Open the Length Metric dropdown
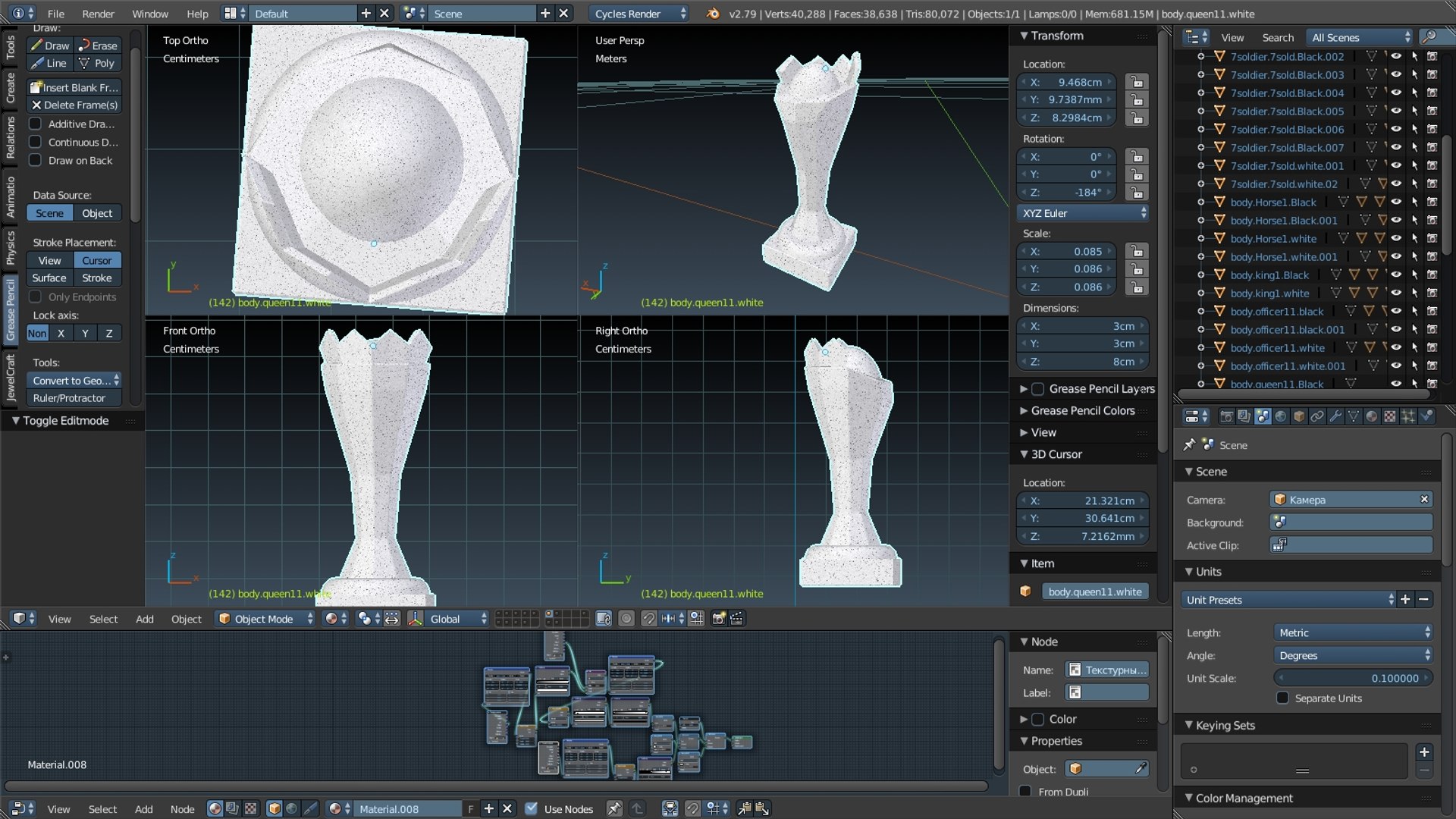This screenshot has height=819, width=1456. tap(1353, 632)
